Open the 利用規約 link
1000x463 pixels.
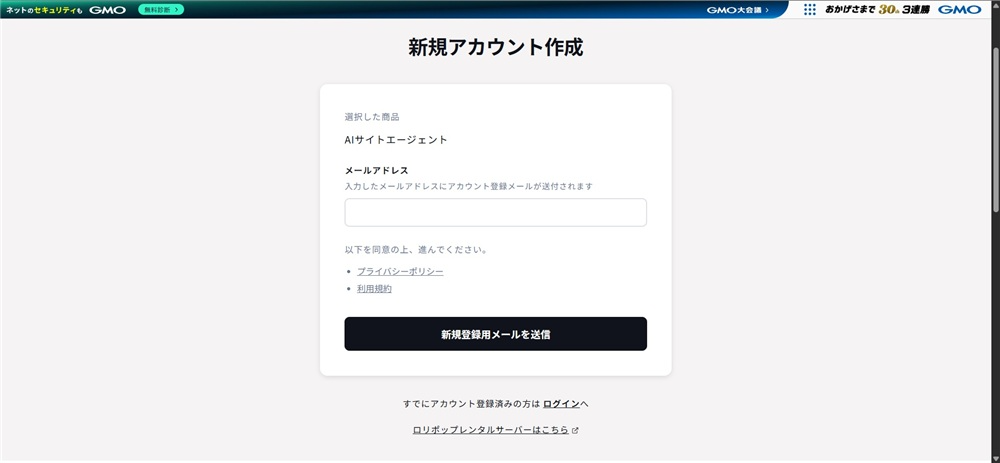click(x=374, y=289)
